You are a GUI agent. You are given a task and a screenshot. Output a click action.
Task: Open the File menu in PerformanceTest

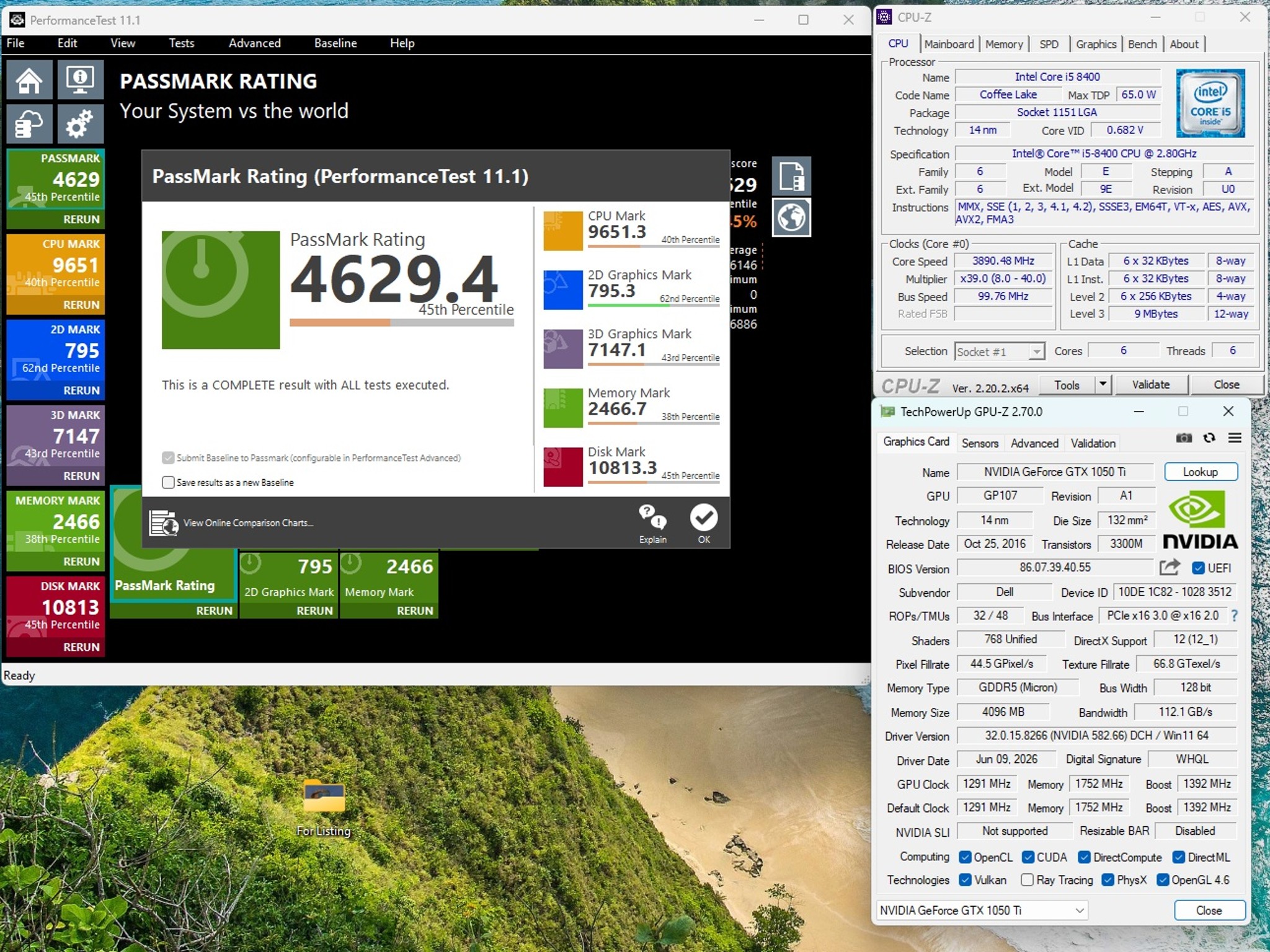(16, 43)
